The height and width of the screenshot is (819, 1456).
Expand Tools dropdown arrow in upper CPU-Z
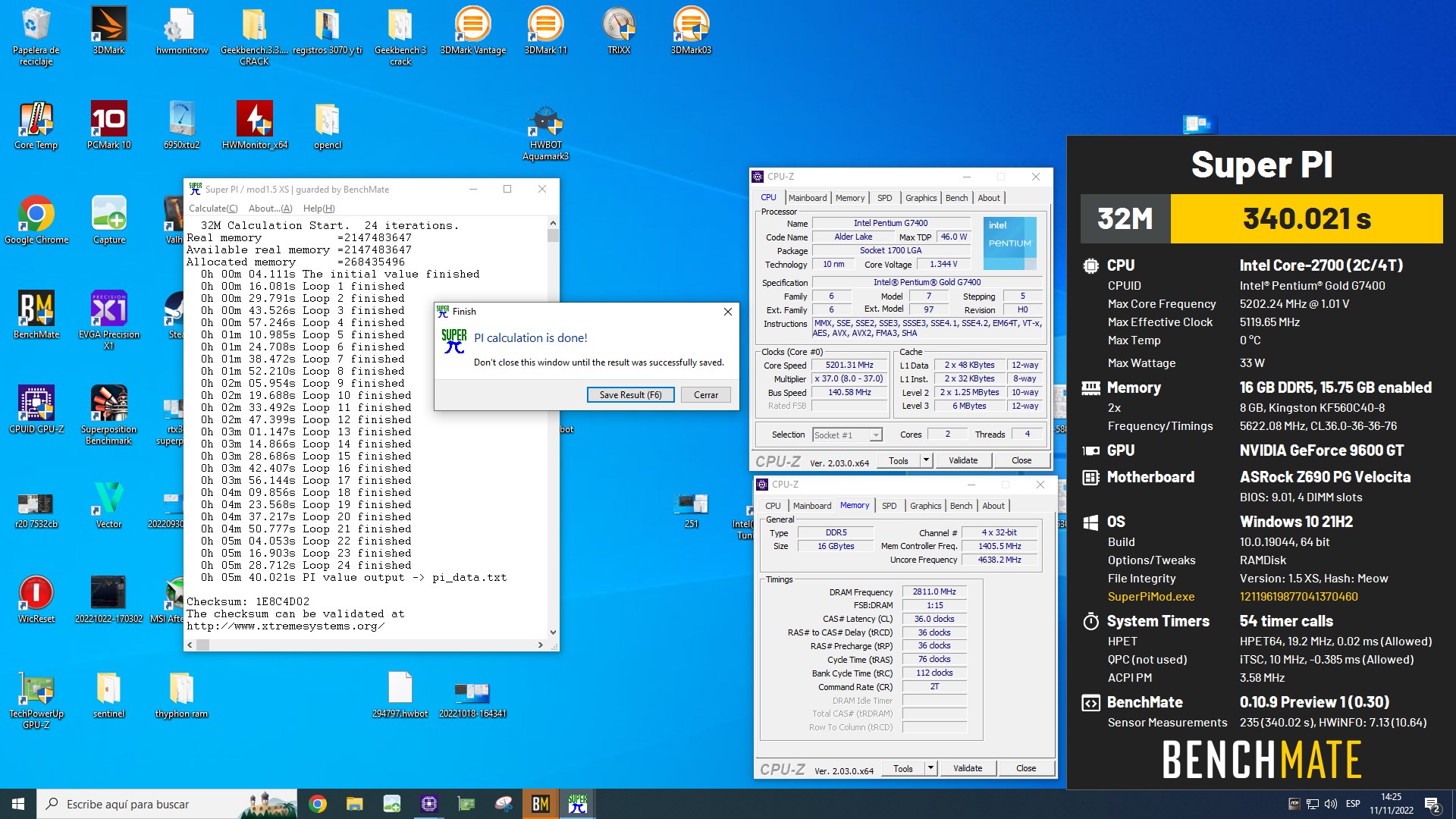[926, 460]
